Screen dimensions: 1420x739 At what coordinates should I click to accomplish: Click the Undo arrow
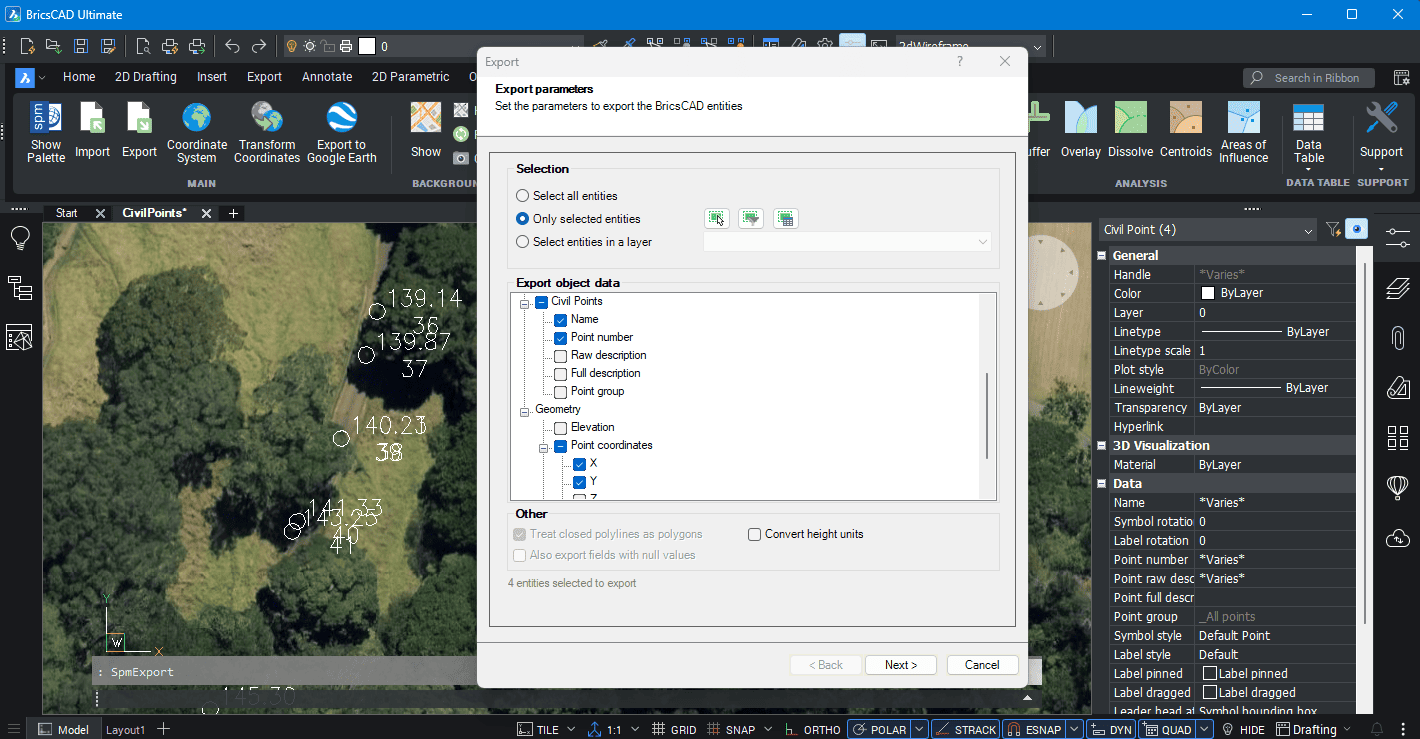(232, 46)
